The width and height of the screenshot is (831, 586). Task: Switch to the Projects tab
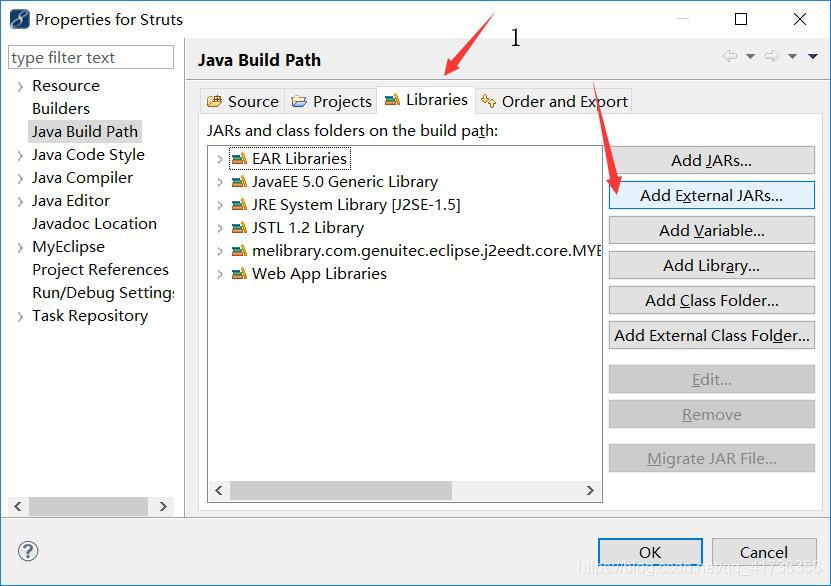click(x=331, y=101)
